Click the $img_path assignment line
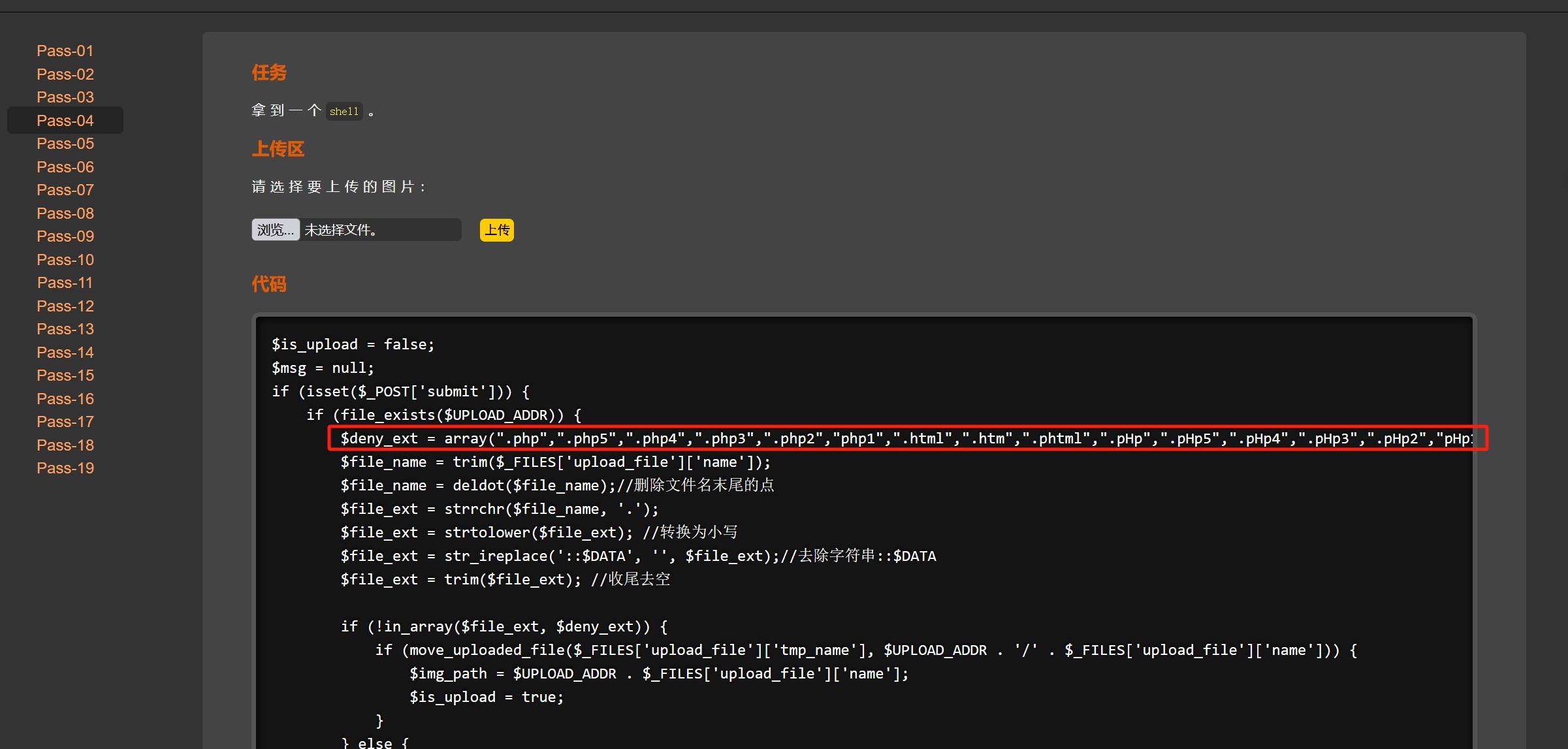This screenshot has width=1568, height=749. point(659,673)
